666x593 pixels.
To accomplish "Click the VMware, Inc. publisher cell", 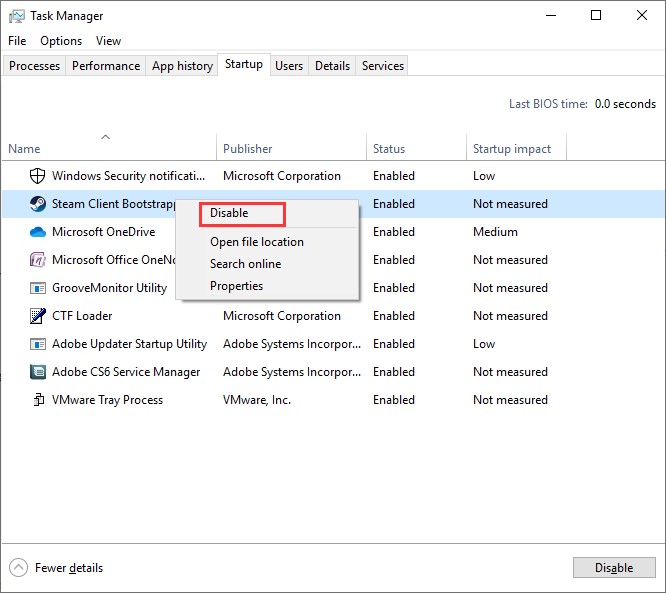I will tap(257, 400).
